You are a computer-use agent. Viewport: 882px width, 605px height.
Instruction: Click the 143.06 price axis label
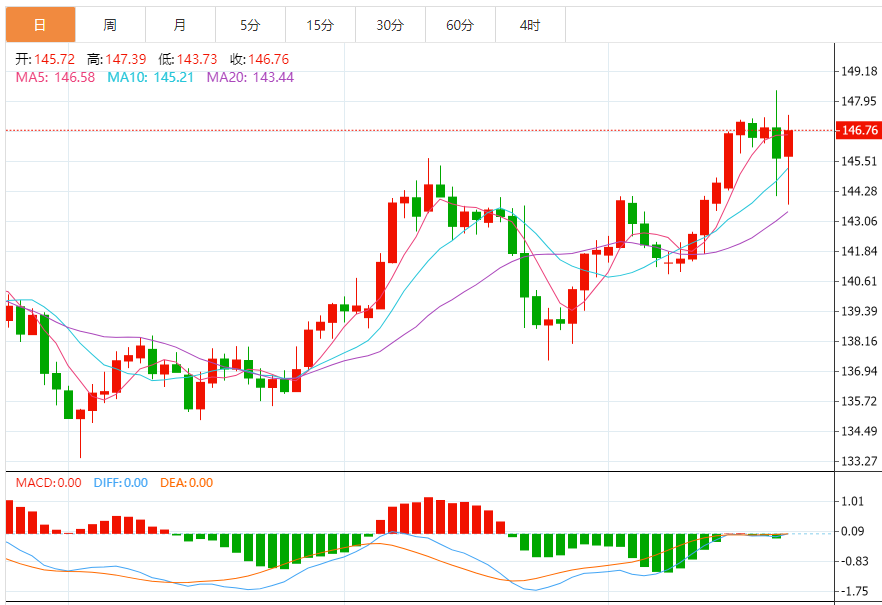click(x=859, y=221)
